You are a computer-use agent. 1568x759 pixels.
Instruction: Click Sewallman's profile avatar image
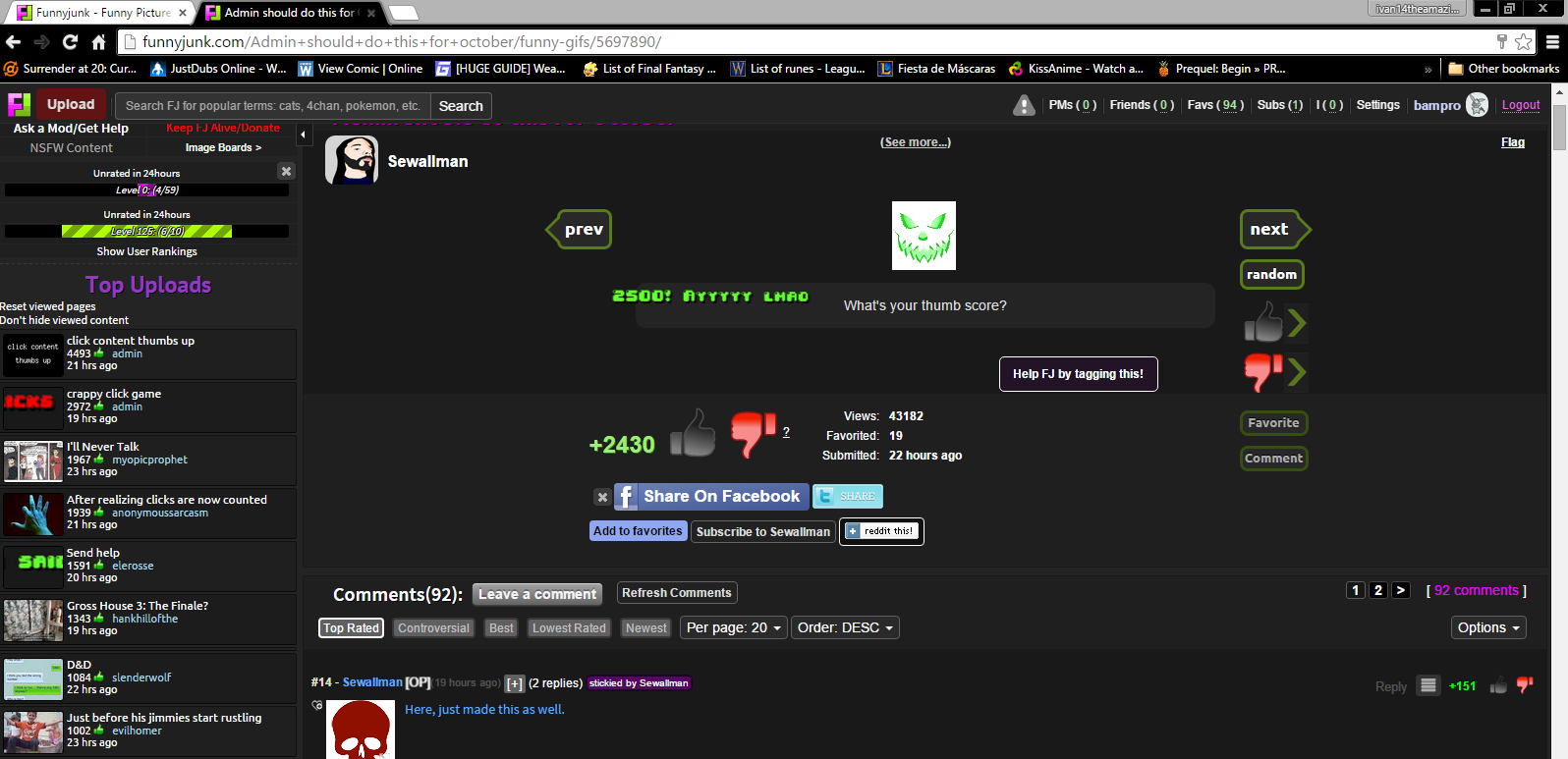point(351,160)
